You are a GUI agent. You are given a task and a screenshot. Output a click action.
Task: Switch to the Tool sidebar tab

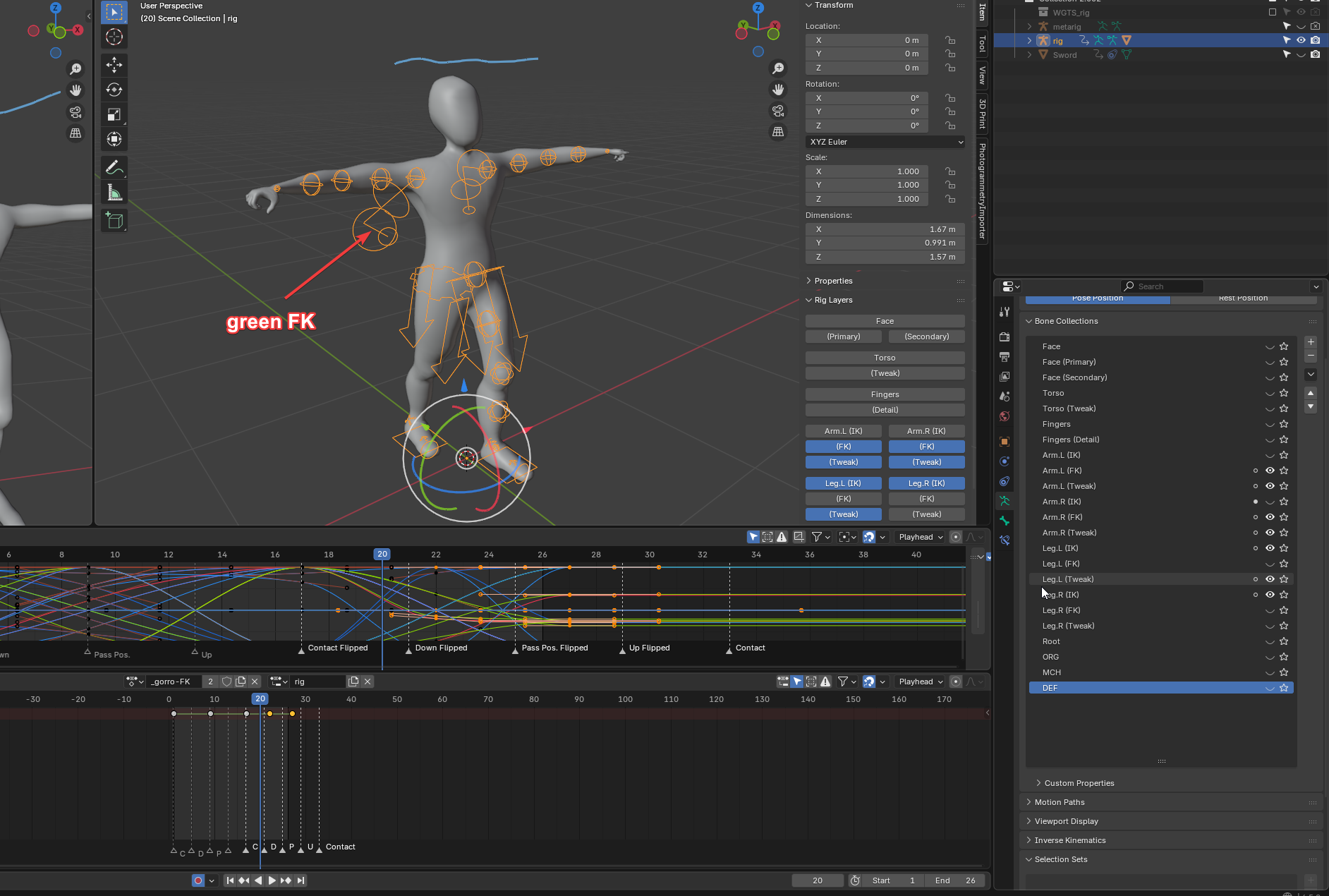(x=982, y=44)
